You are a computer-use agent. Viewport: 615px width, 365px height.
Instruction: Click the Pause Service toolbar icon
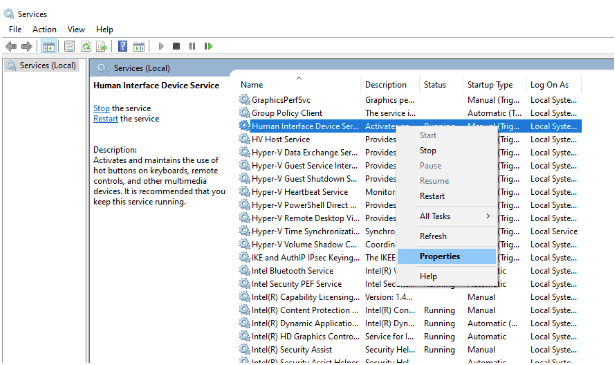[192, 46]
